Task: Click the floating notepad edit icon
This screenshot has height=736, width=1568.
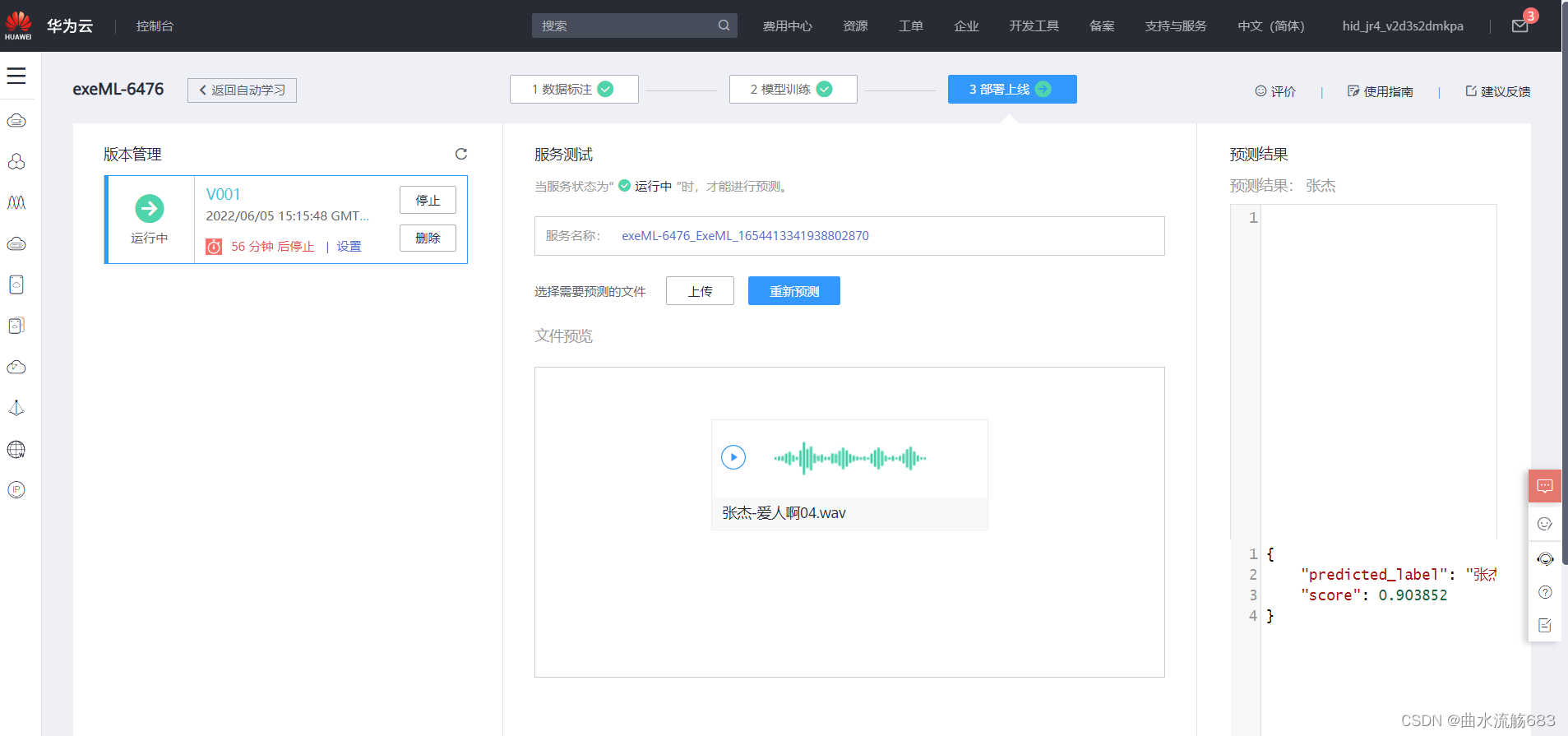Action: pos(1545,625)
